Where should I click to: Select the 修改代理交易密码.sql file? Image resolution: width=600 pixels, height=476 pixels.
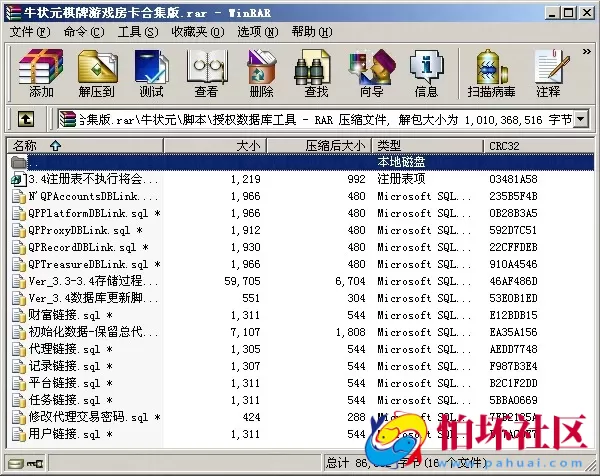pyautogui.click(x=301, y=417)
